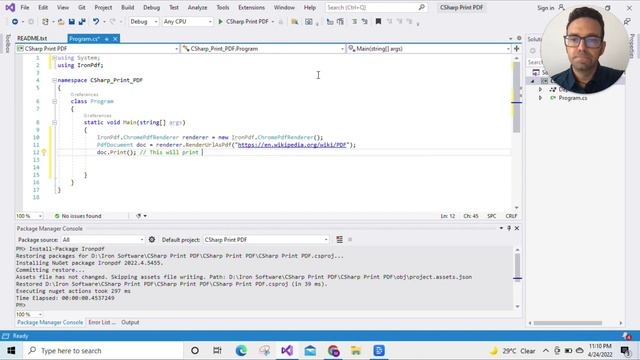Expand the Program.cs node in Solution Explorer
This screenshot has height=360, width=640.
pyautogui.click(x=540, y=98)
